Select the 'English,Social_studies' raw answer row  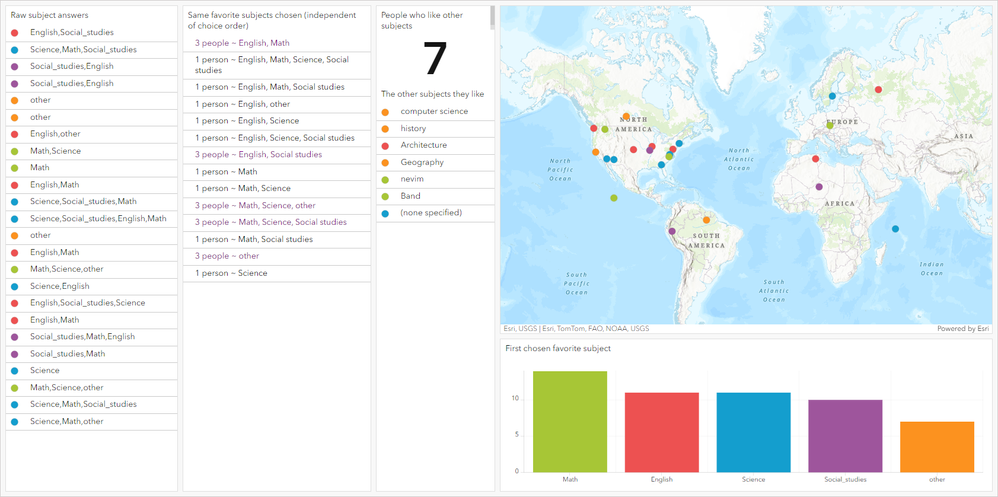click(92, 32)
